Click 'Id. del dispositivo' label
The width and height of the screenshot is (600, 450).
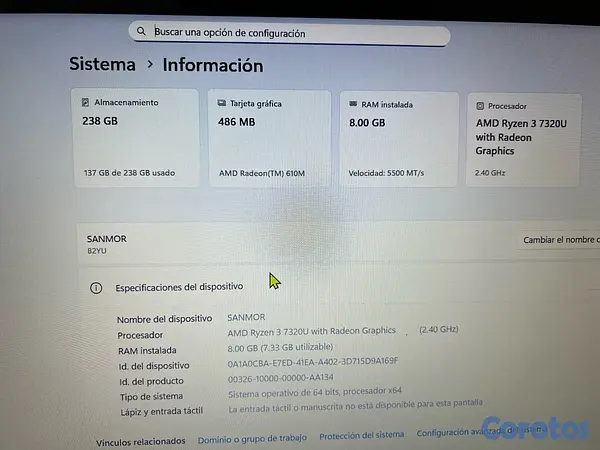pos(154,366)
